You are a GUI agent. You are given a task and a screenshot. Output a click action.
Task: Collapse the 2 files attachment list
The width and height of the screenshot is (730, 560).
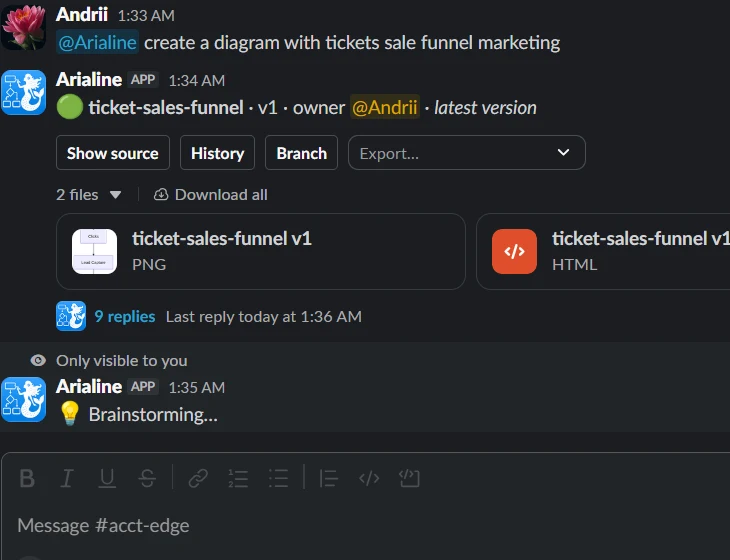coord(88,195)
